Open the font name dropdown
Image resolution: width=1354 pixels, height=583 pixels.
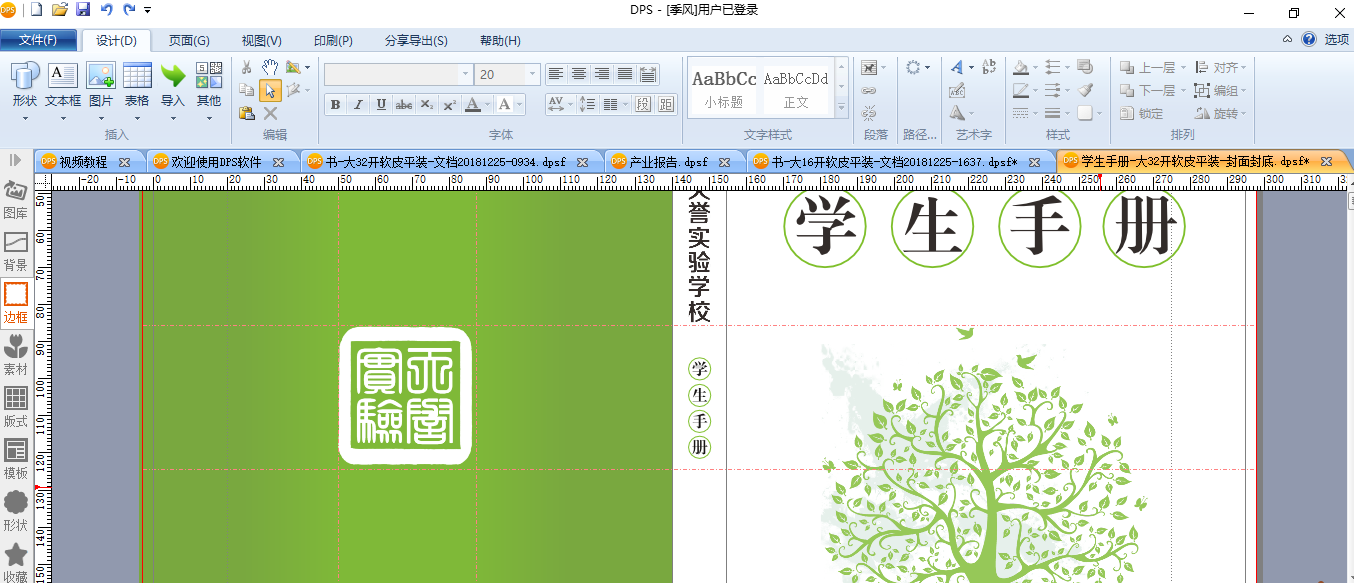[x=465, y=74]
